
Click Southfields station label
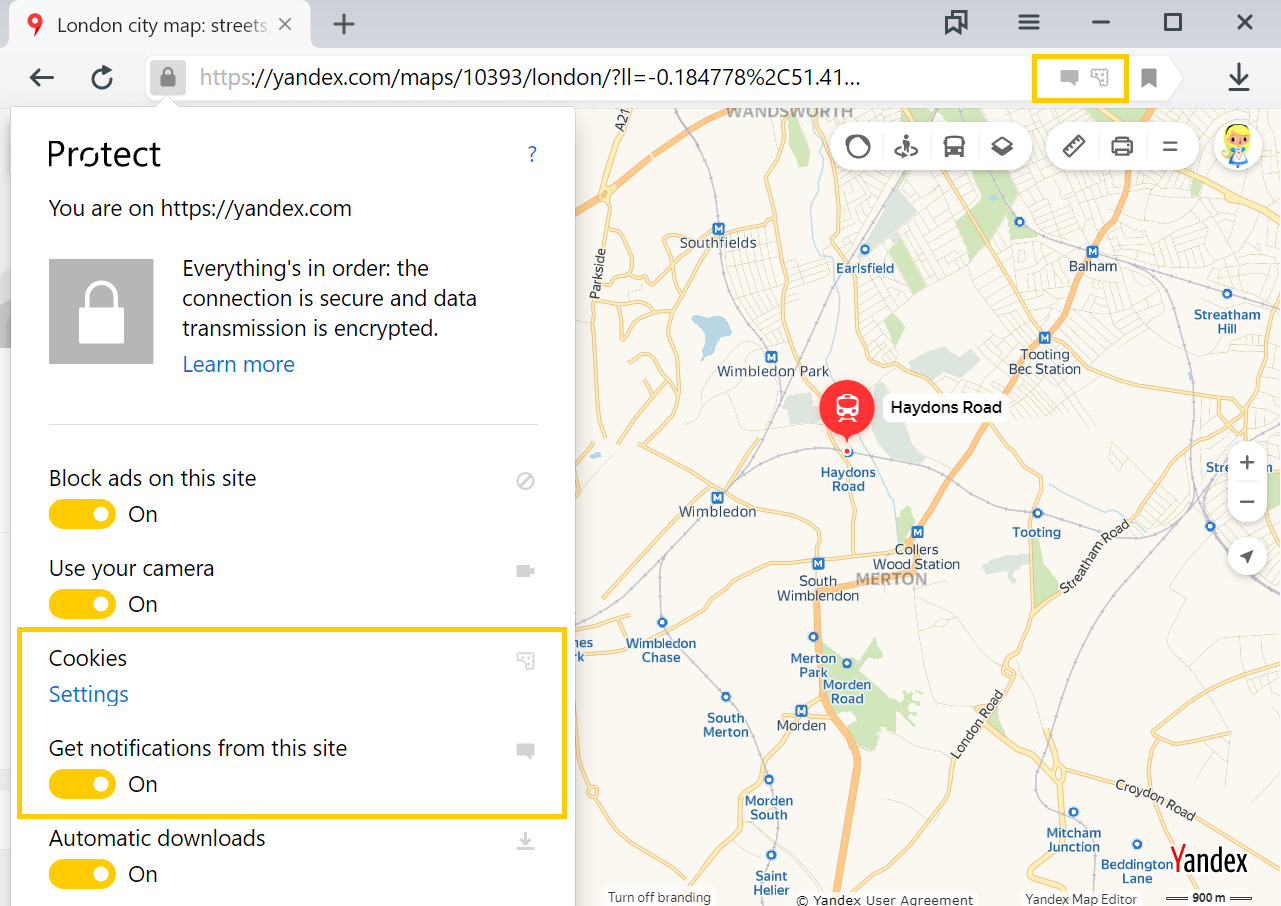(x=718, y=243)
